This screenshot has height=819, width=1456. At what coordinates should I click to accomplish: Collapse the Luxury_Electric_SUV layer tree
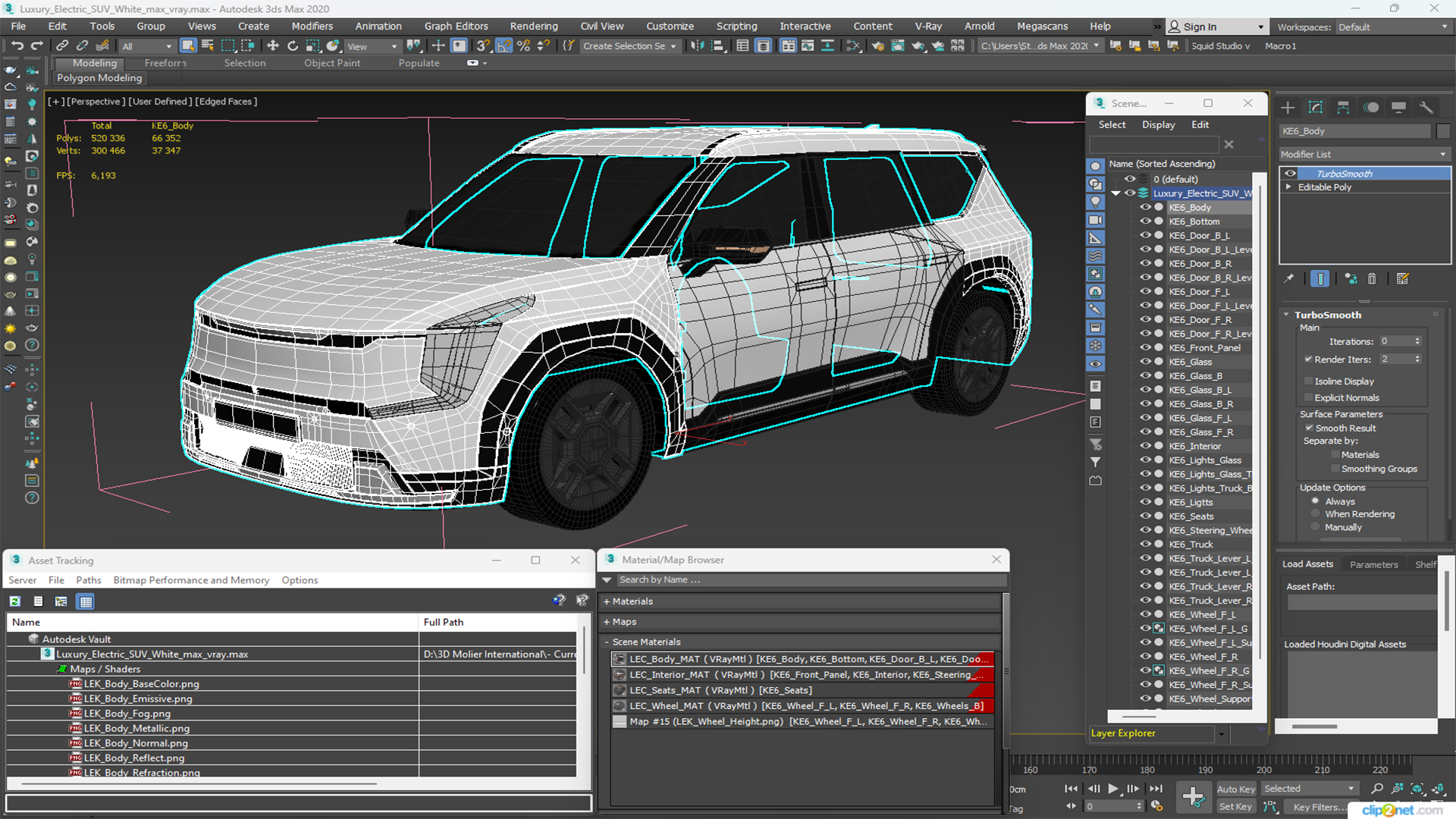(1116, 193)
